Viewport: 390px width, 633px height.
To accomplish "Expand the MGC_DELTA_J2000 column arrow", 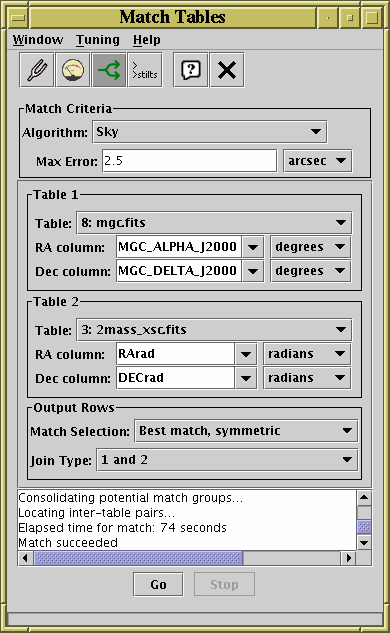I will coord(253,270).
